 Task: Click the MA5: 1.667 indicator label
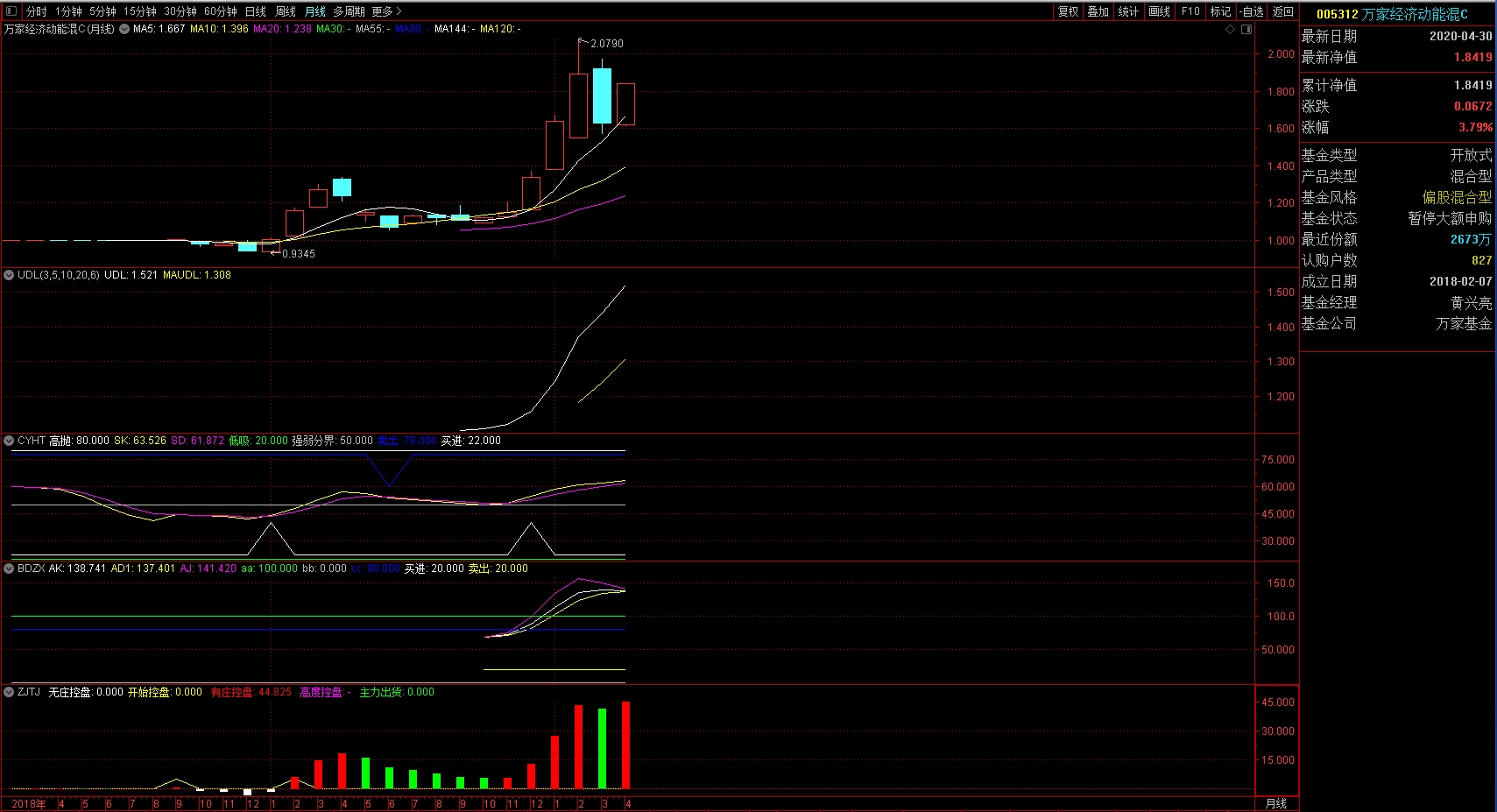pyautogui.click(x=159, y=29)
